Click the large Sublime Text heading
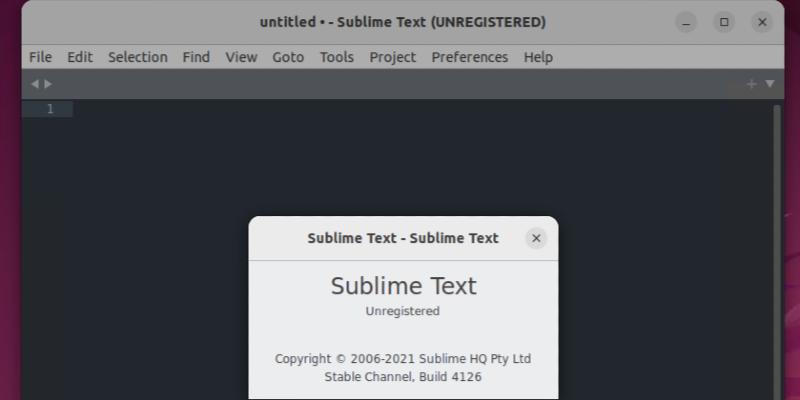Viewport: 800px width, 400px height. pyautogui.click(x=404, y=286)
